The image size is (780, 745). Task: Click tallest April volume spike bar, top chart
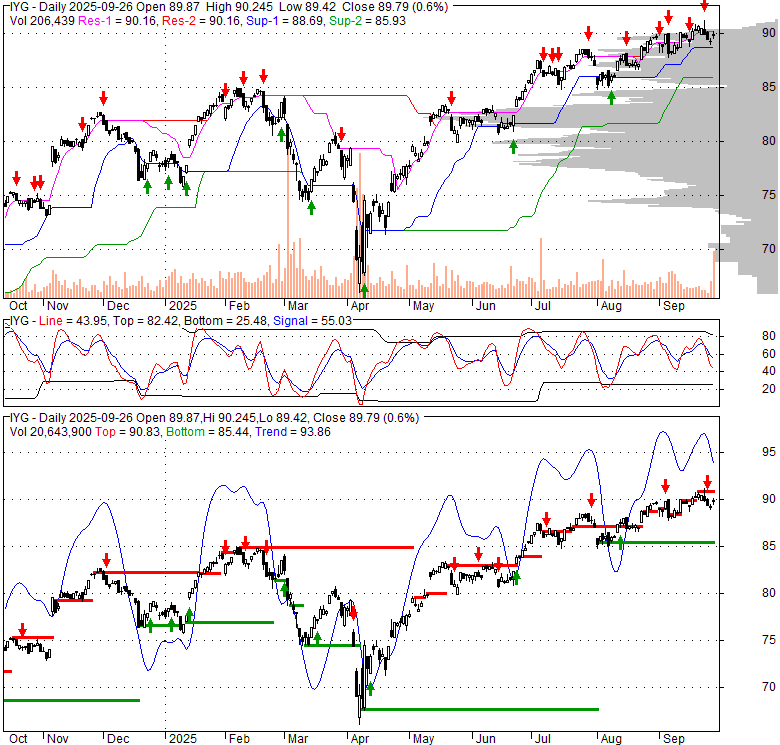[360, 225]
